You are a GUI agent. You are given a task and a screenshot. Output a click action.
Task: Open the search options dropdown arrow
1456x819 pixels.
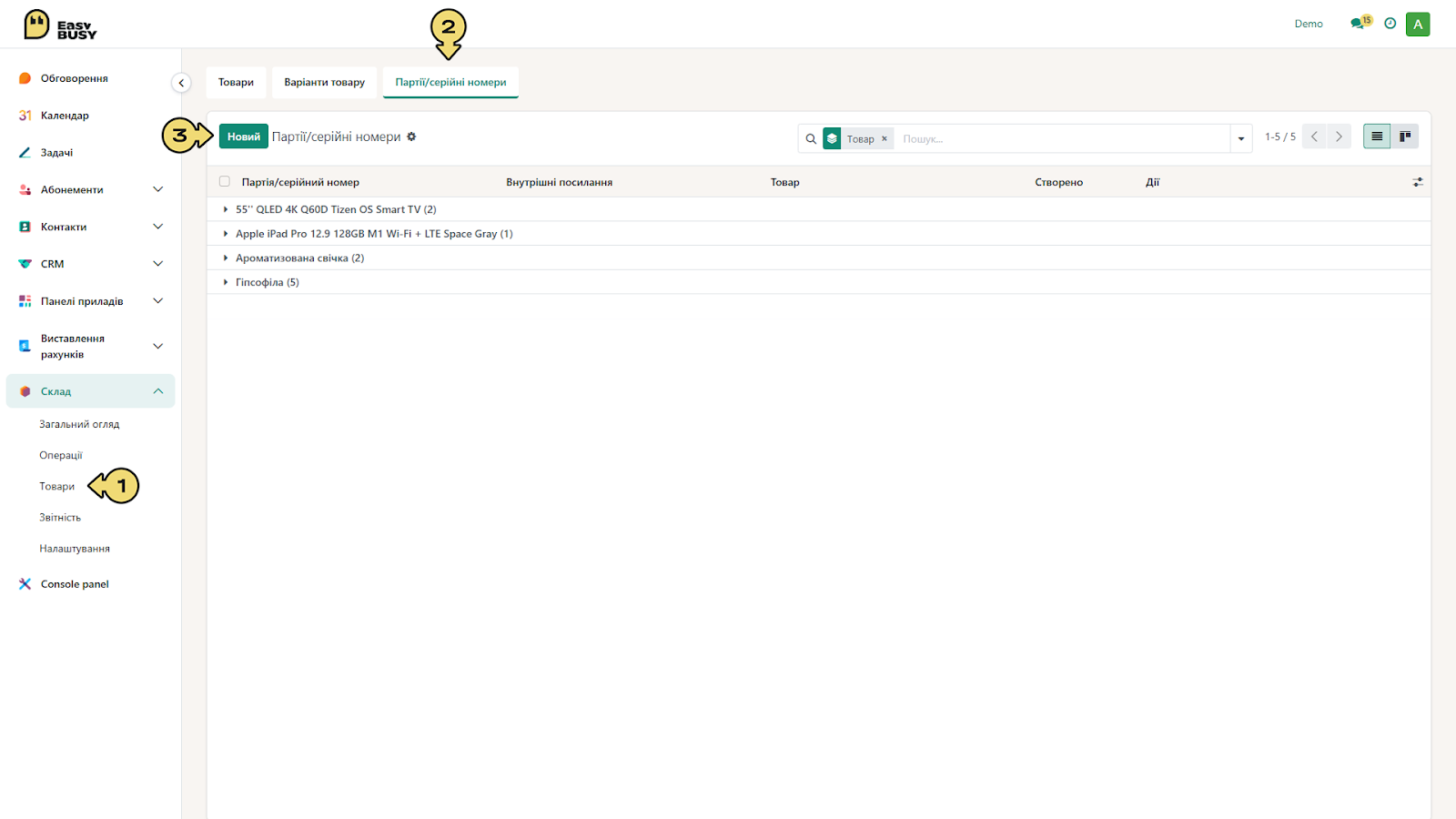(x=1241, y=139)
